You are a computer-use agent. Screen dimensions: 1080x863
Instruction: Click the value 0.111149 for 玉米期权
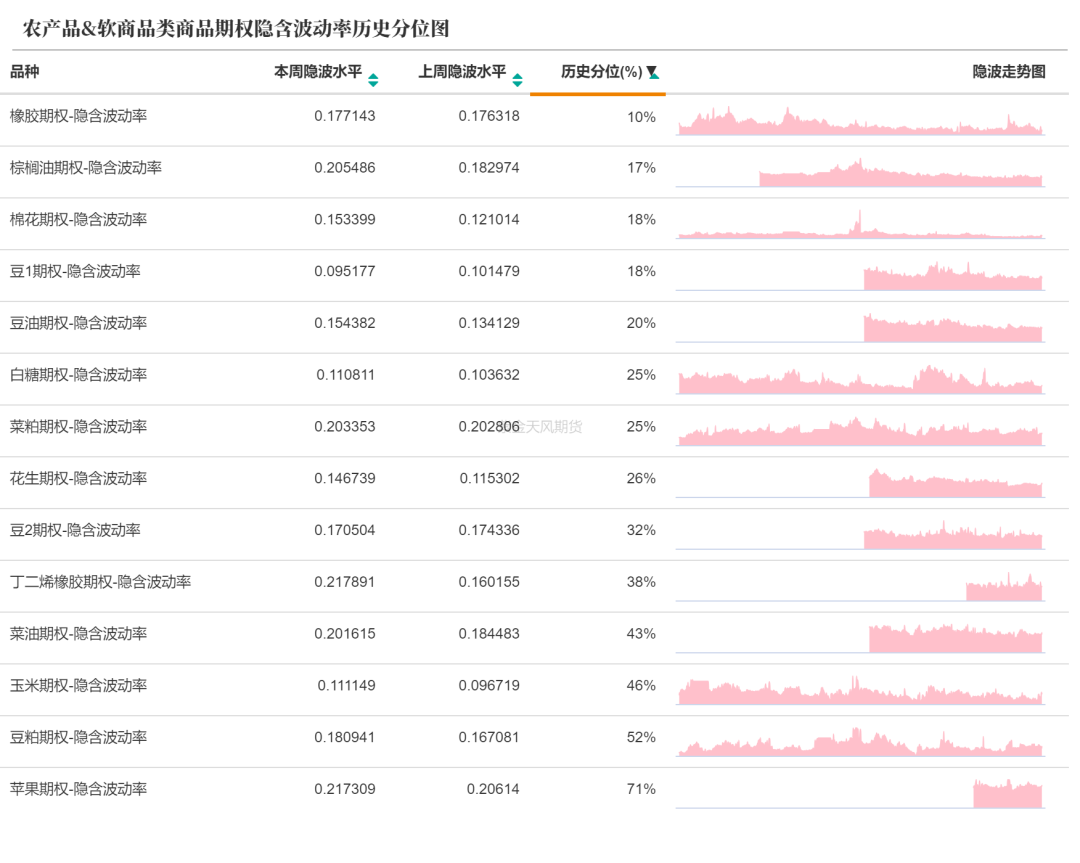click(346, 685)
